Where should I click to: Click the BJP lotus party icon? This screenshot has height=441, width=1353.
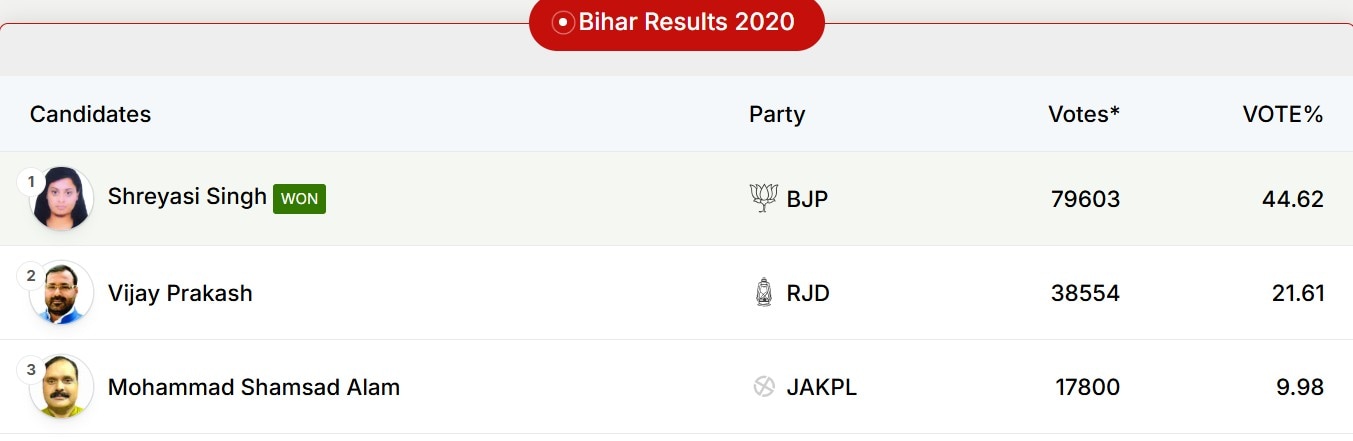point(763,198)
